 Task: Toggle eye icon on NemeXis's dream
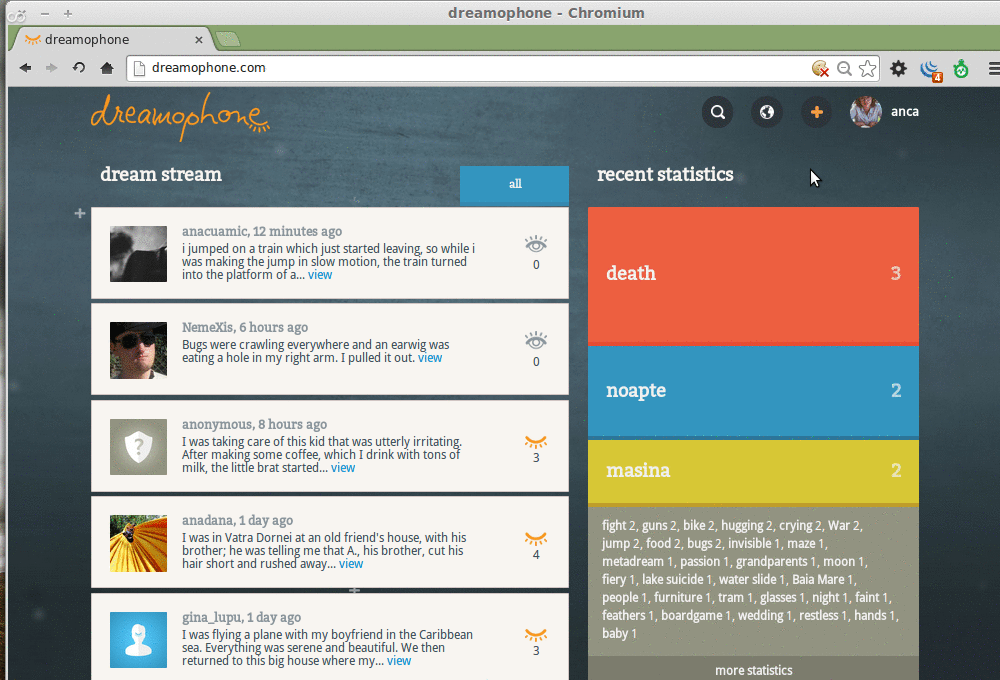pyautogui.click(x=536, y=341)
